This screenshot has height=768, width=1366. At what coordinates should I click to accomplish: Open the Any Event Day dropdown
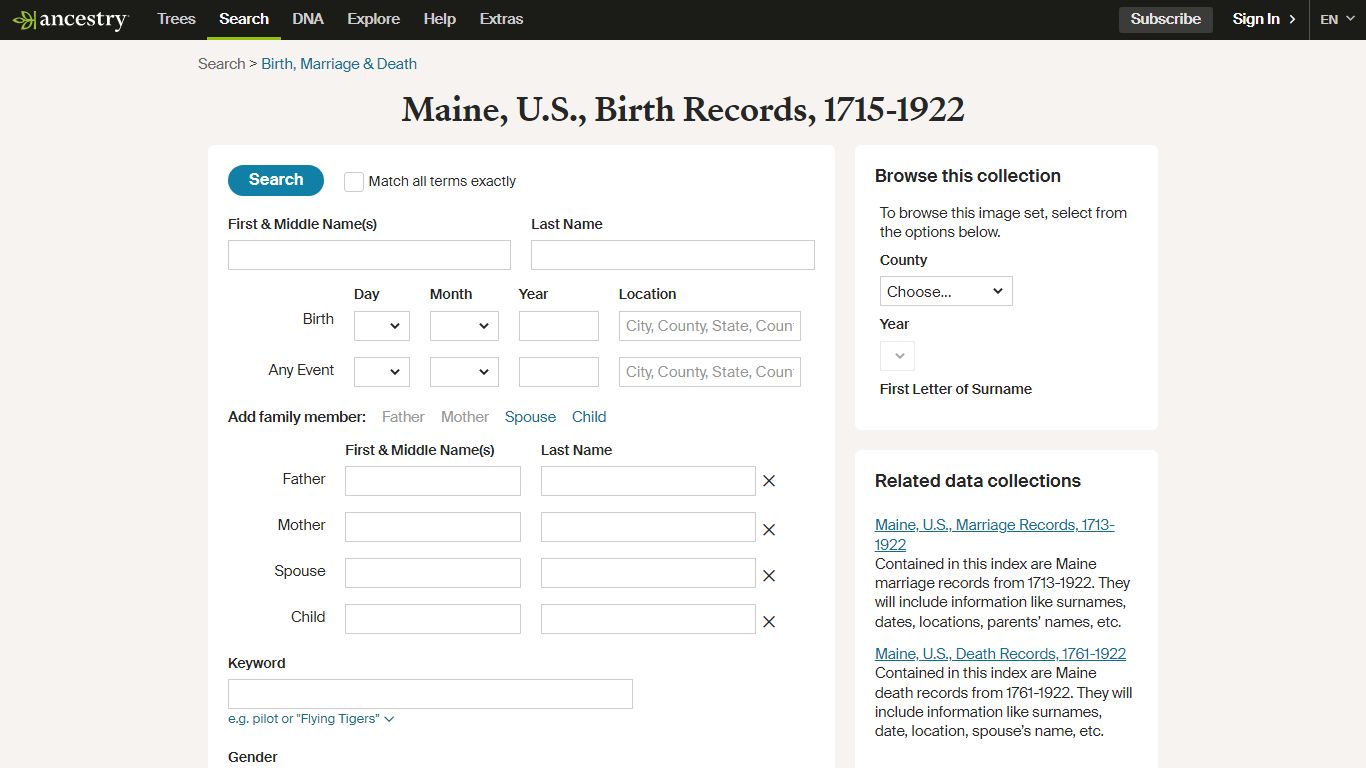(x=382, y=372)
